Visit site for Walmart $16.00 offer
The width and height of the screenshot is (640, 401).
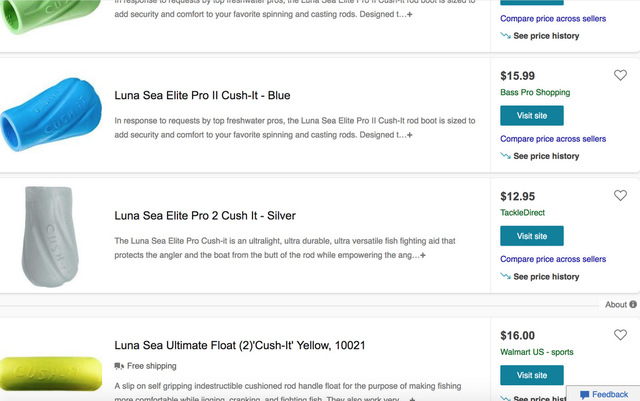point(531,375)
